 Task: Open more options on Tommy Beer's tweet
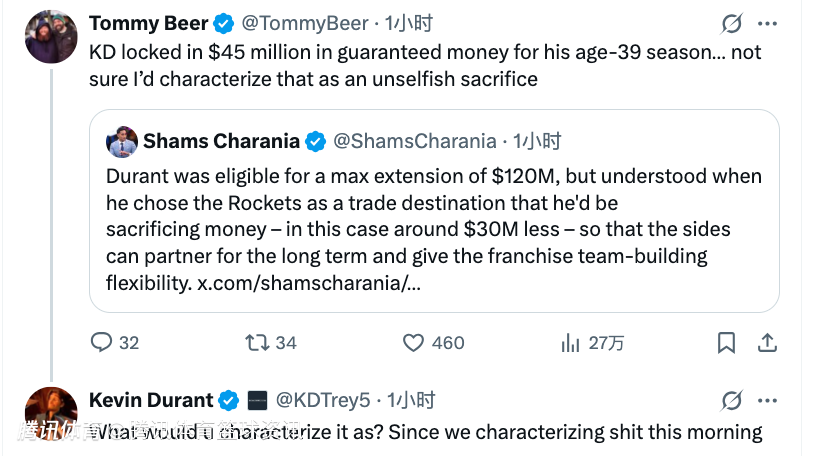coord(767,23)
